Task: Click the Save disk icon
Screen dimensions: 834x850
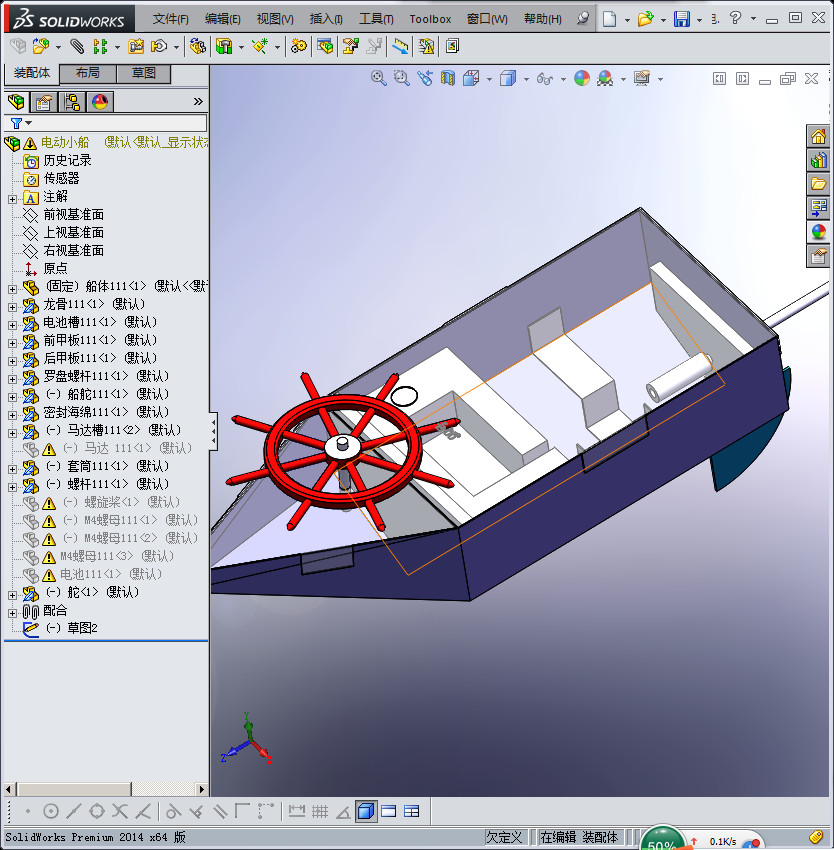Action: point(681,19)
